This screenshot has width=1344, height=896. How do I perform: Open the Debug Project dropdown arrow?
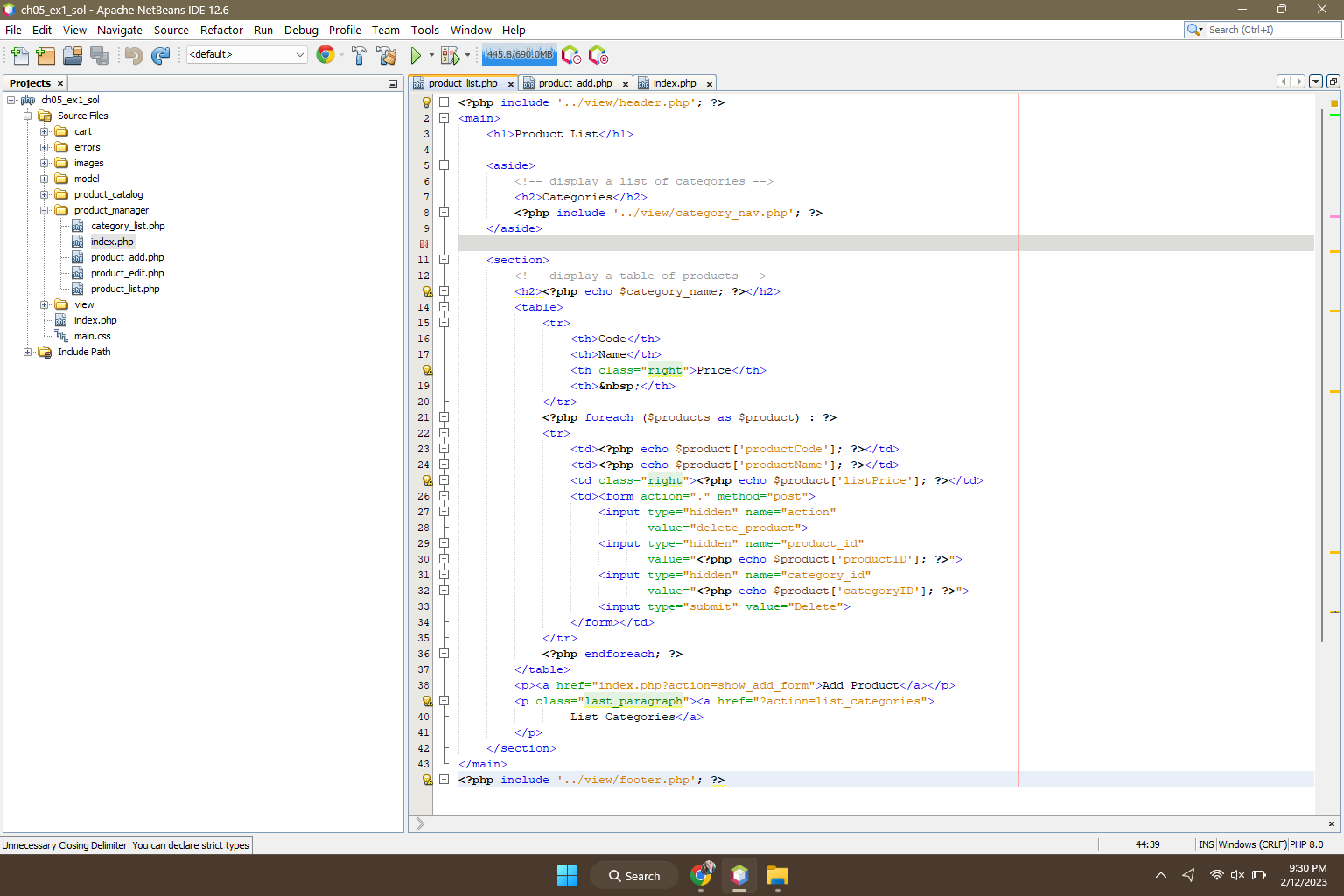(x=467, y=55)
